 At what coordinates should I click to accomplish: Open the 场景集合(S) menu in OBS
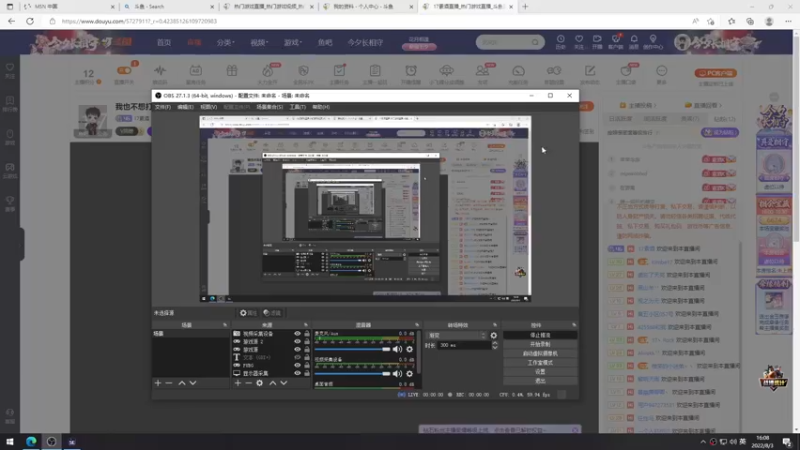[x=269, y=107]
